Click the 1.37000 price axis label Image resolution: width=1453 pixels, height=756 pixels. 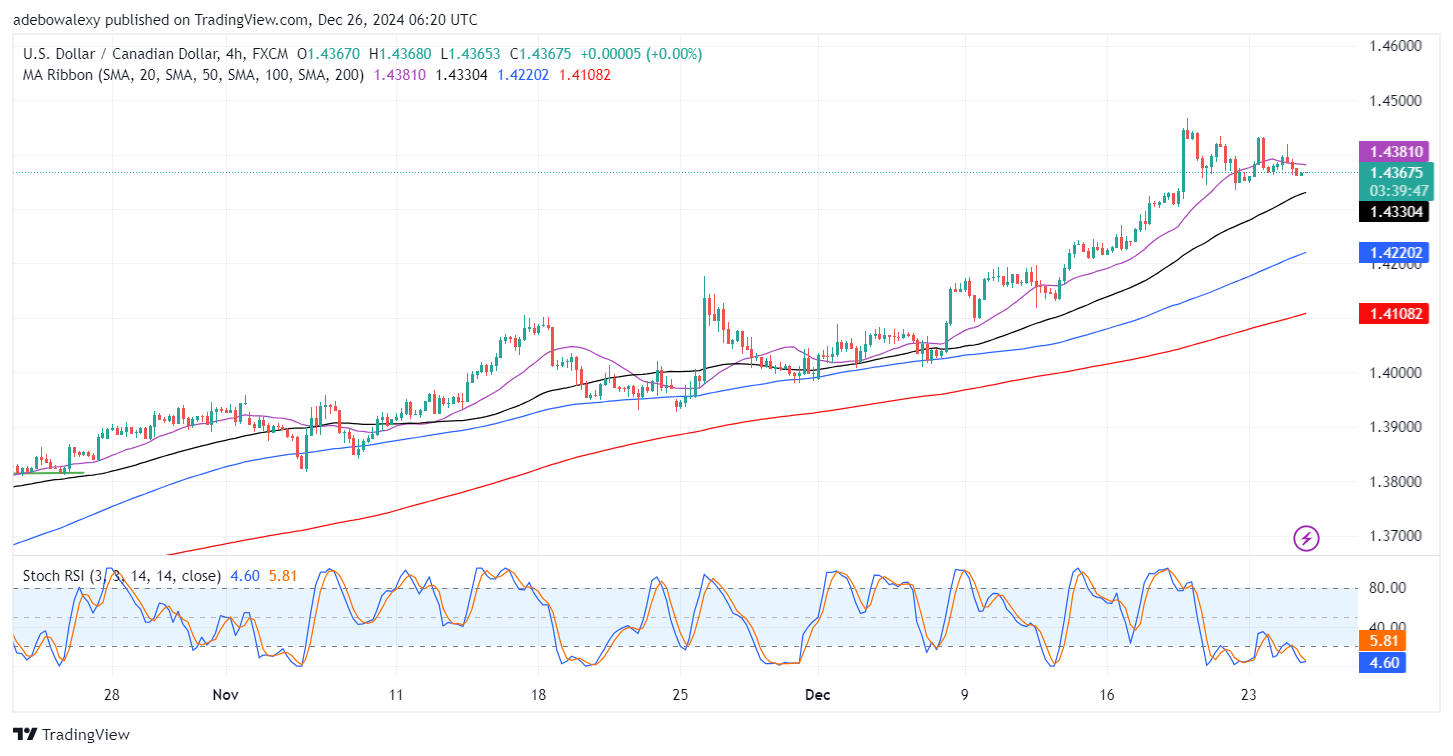[x=1394, y=536]
